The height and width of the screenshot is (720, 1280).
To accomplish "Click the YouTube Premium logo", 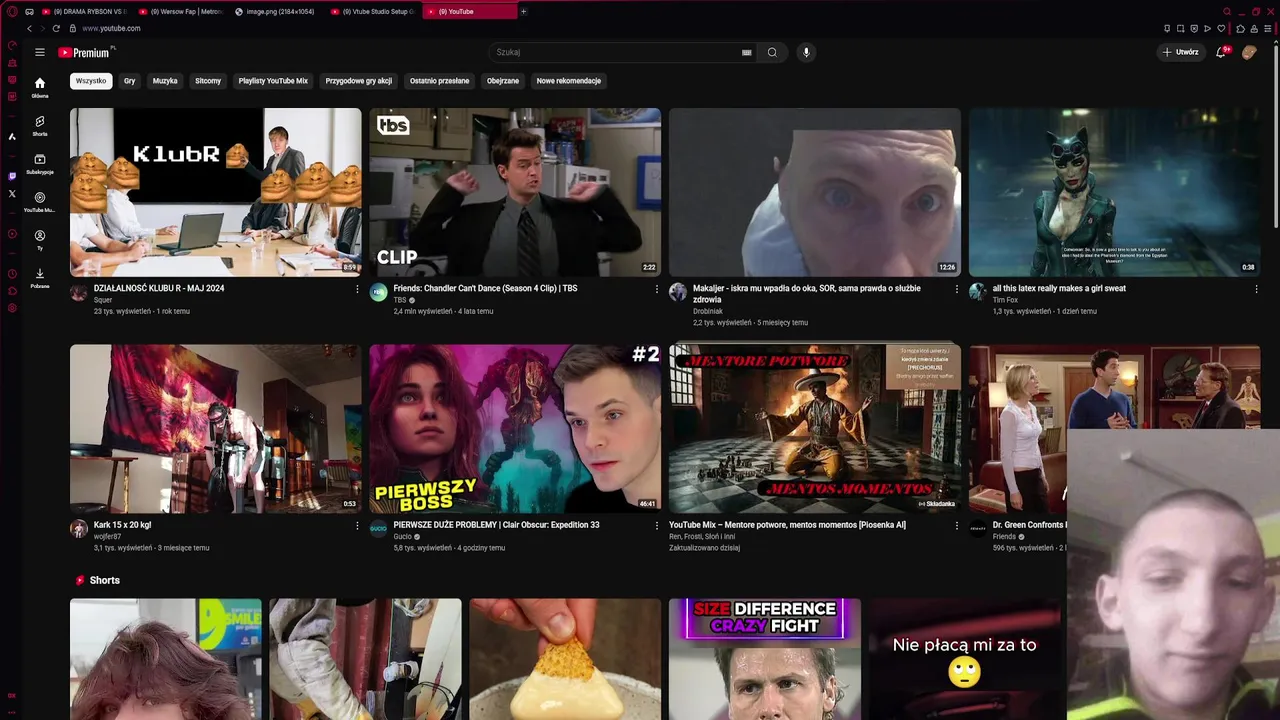I will [x=86, y=52].
